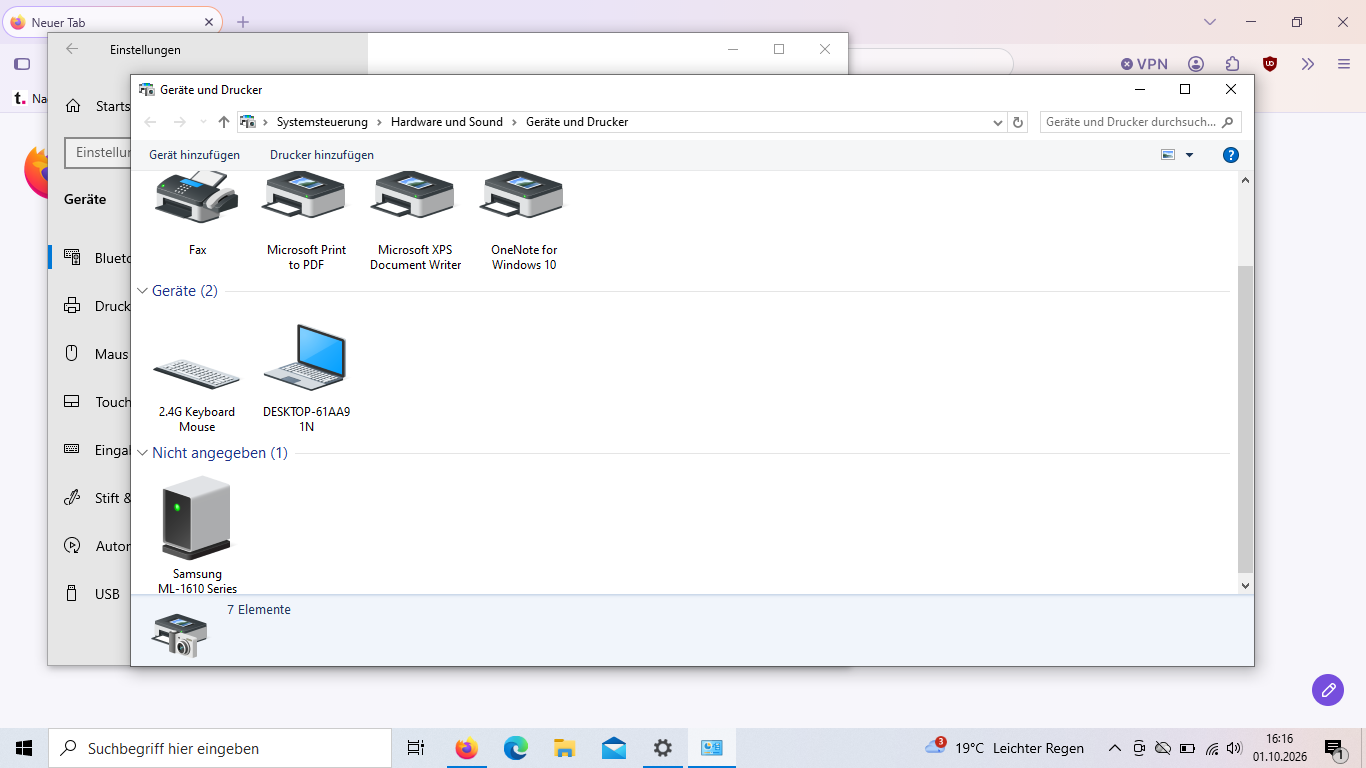Click the purple edit pencil button
The image size is (1366, 768).
pyautogui.click(x=1328, y=689)
